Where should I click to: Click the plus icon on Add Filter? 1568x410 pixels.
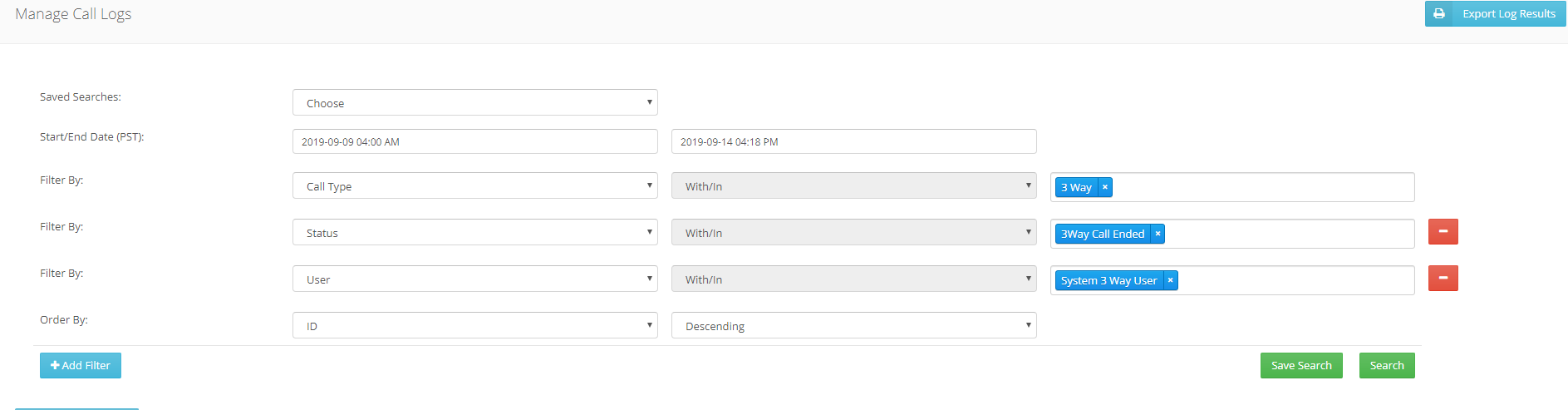[55, 365]
